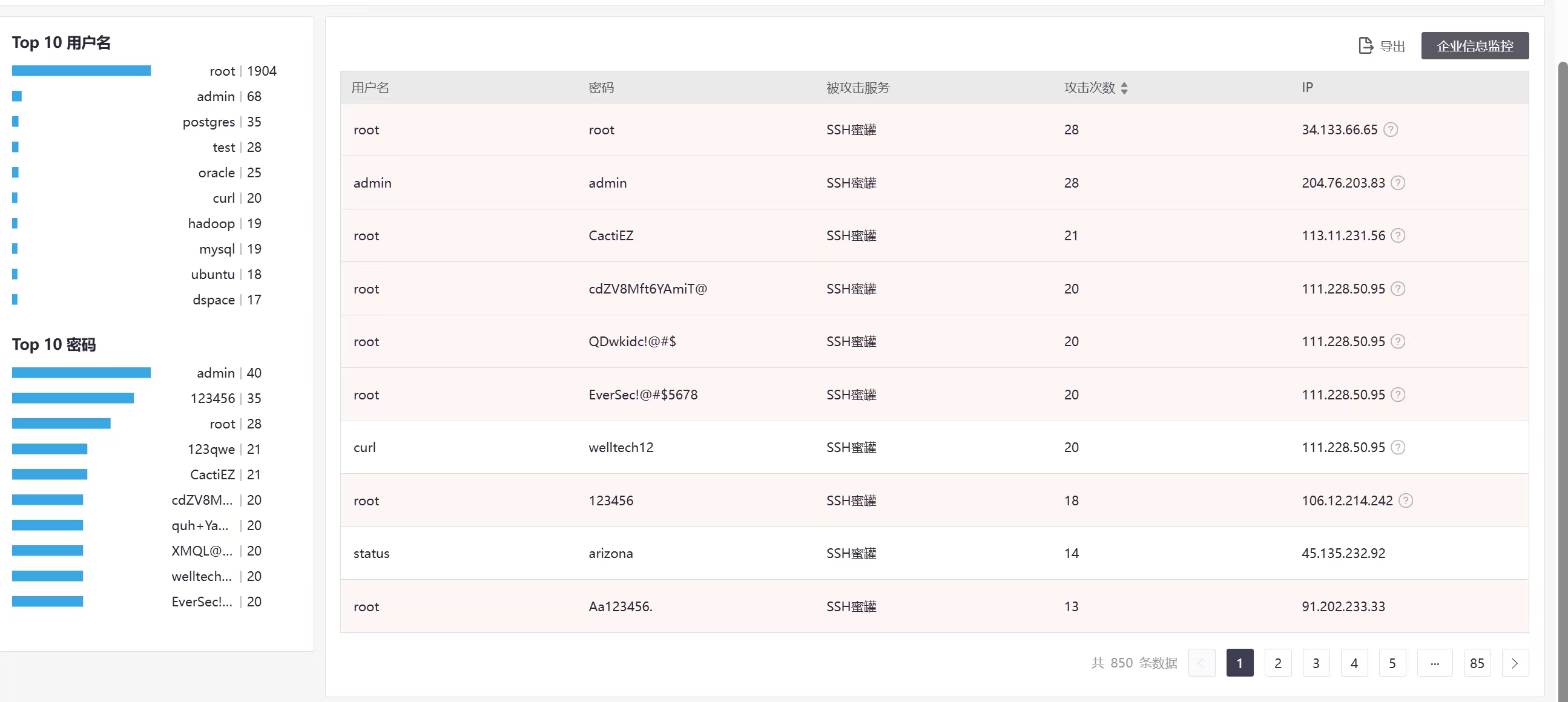The image size is (1568, 702).
Task: Click help icon next to IP 34.133.66.65
Action: click(x=1390, y=130)
